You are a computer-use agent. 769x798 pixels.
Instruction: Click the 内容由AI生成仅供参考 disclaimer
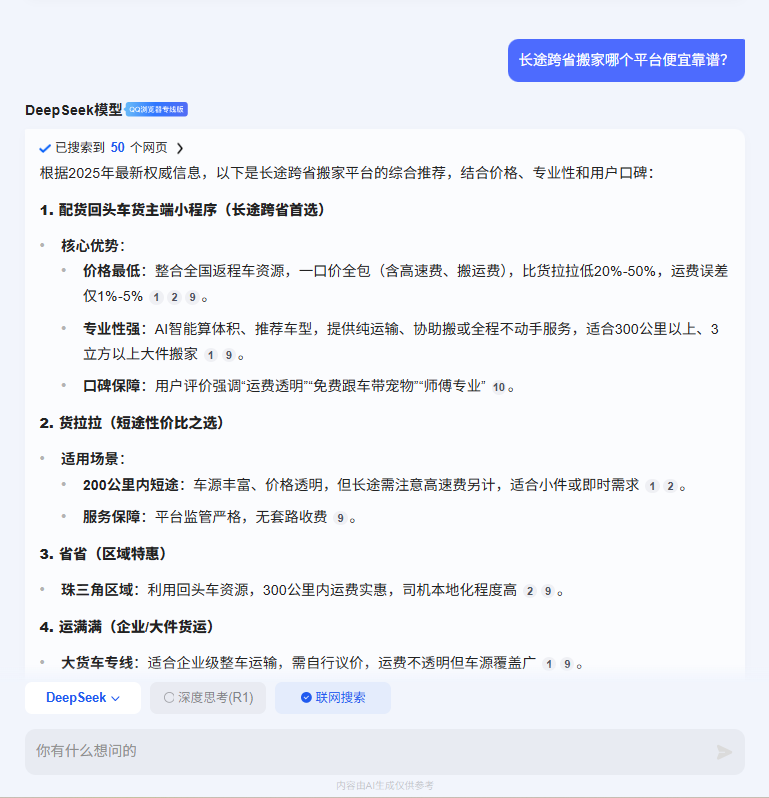click(385, 786)
